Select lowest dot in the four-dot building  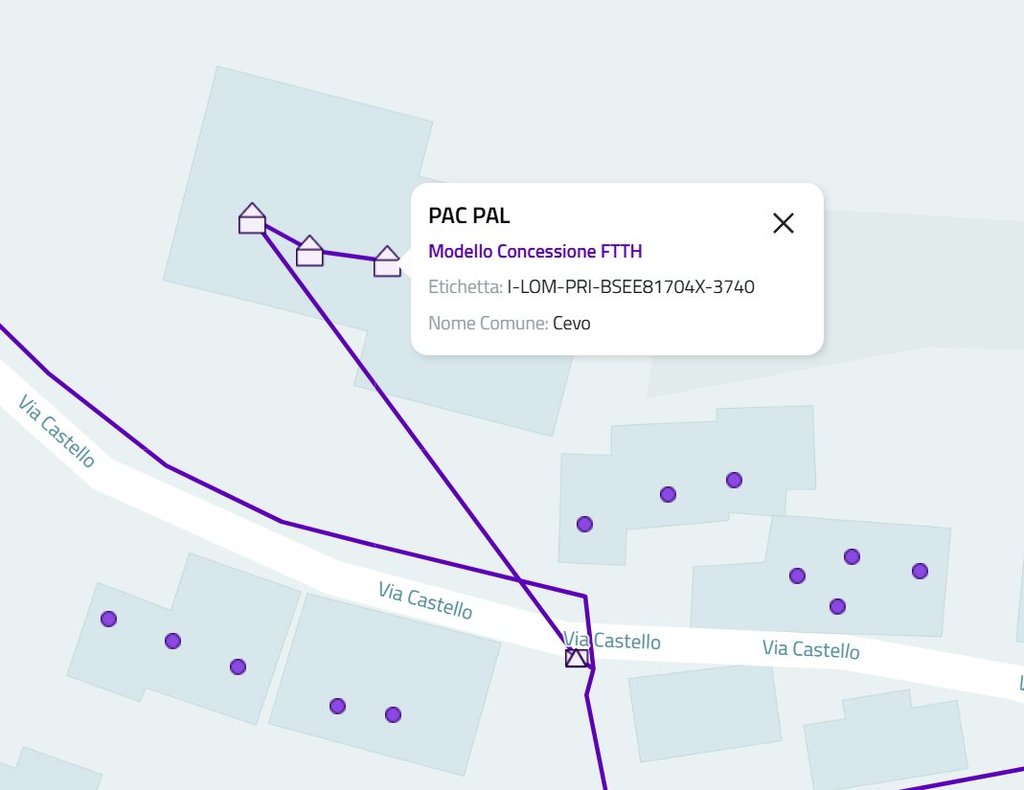pyautogui.click(x=838, y=606)
